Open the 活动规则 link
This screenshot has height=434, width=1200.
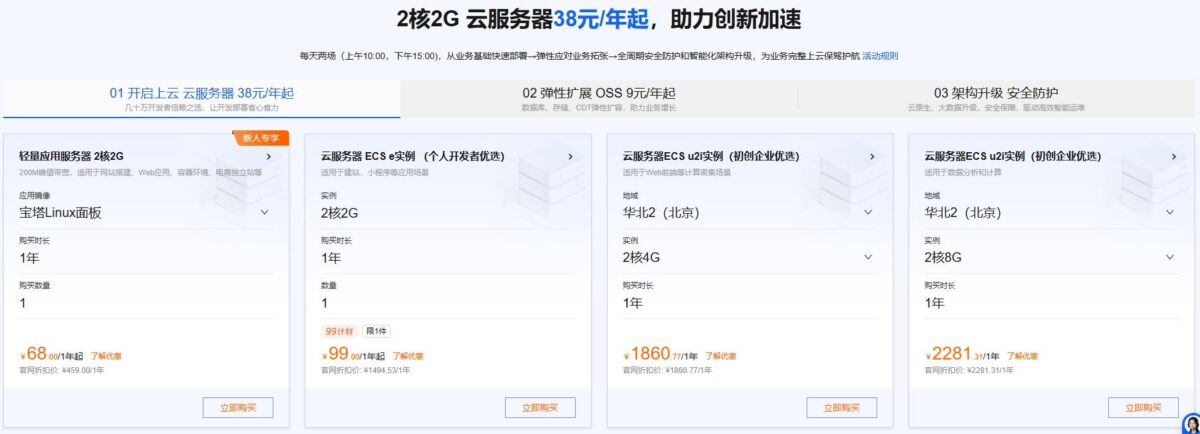pos(880,56)
